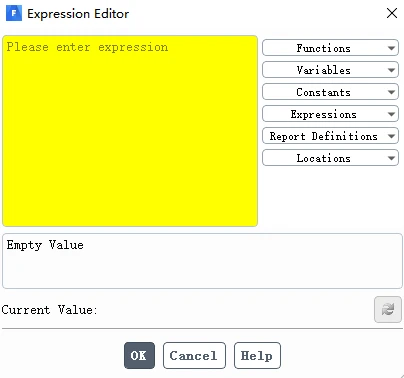The width and height of the screenshot is (404, 378).
Task: Open the Locations dropdown menu
Action: [x=330, y=158]
